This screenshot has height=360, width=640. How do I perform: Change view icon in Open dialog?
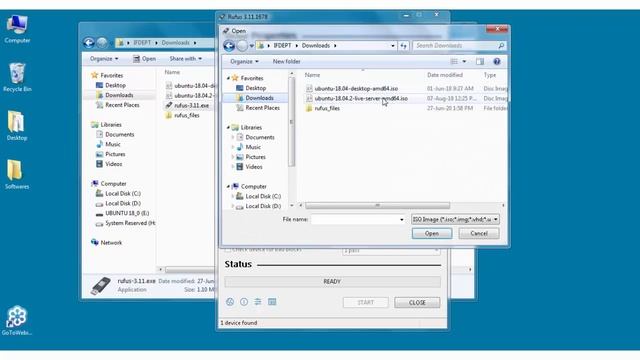point(454,62)
